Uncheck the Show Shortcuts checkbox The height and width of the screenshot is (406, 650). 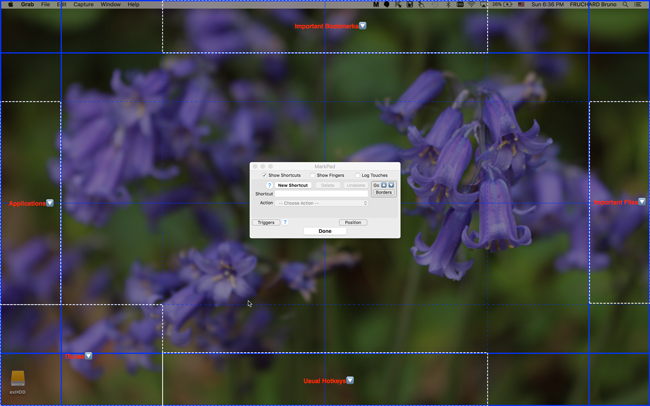264,175
